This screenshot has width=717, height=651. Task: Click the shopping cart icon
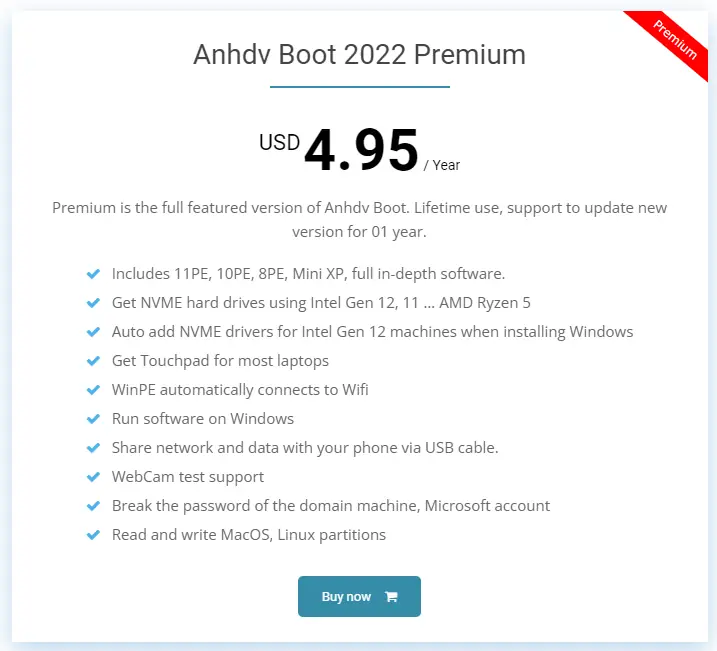pos(391,597)
